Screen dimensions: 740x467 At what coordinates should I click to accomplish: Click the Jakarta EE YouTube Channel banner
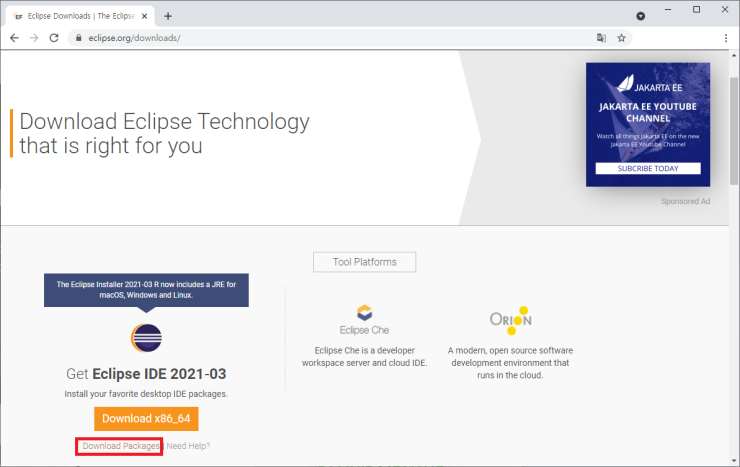[x=648, y=115]
